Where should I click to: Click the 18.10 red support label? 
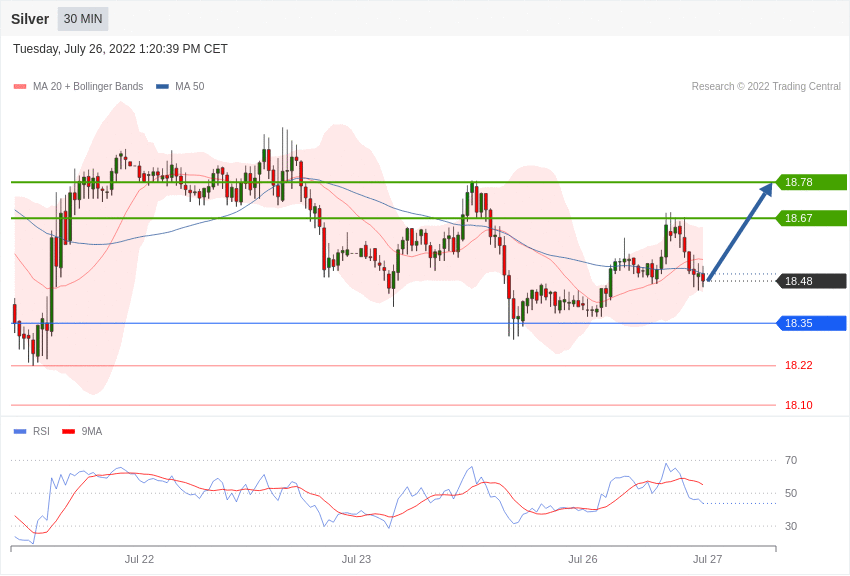click(799, 405)
